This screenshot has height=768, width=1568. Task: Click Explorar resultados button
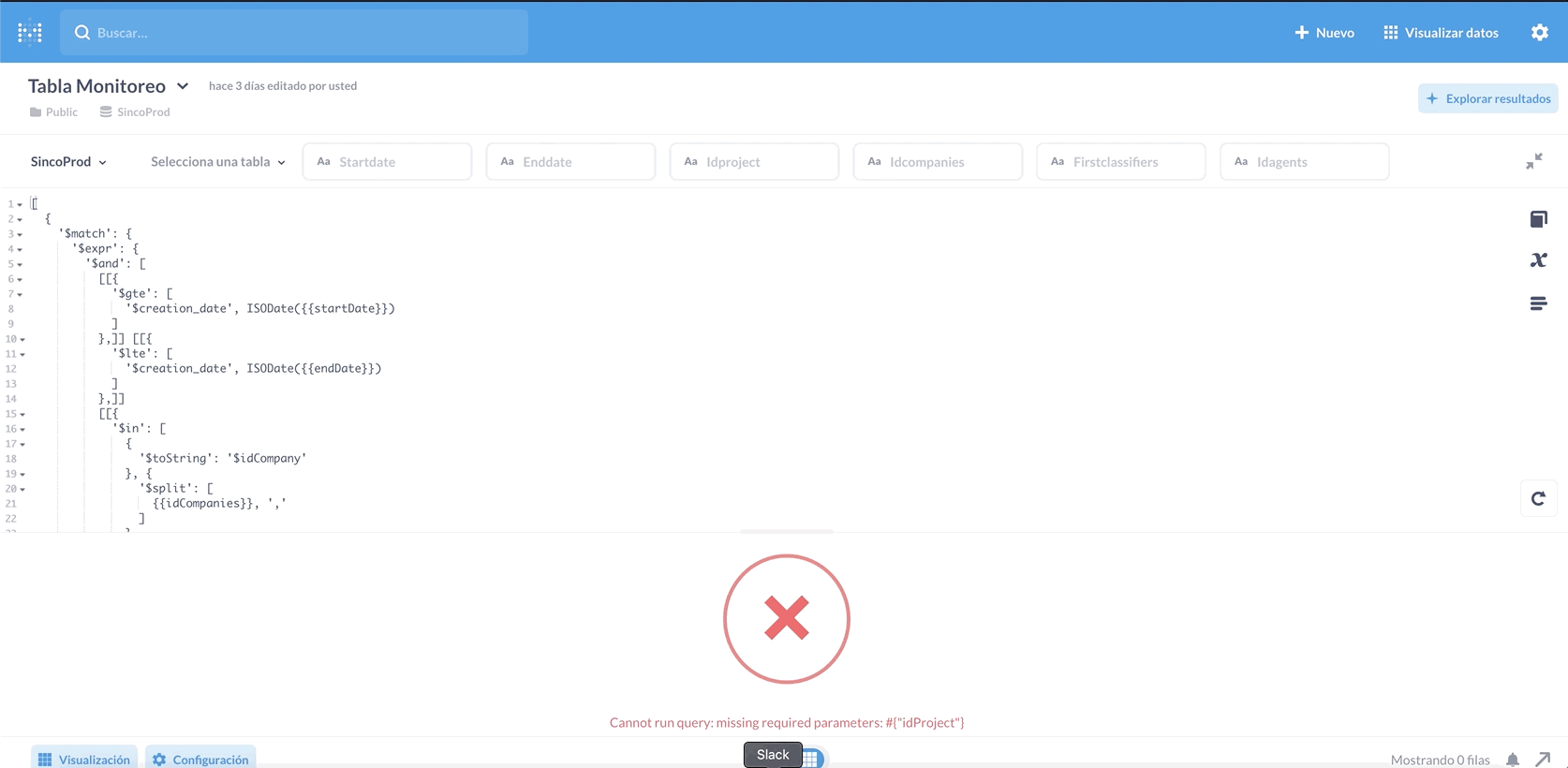point(1487,98)
